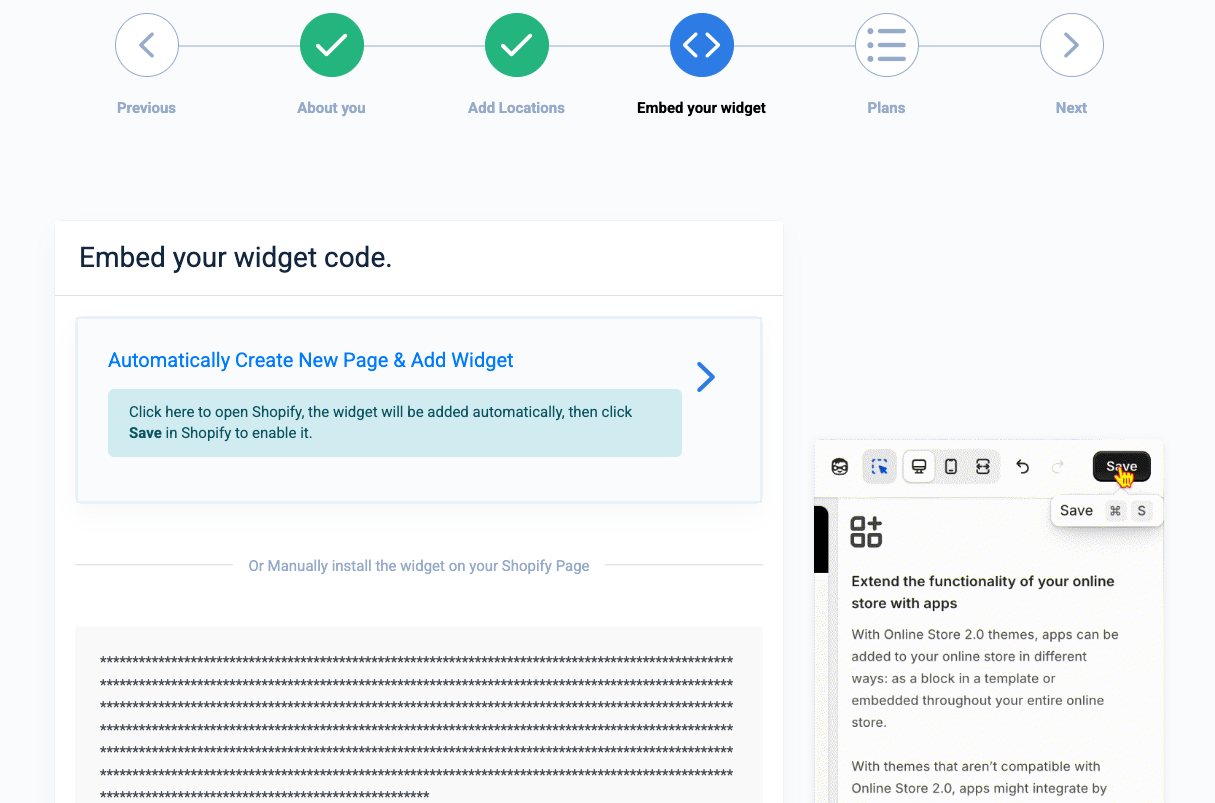Select the mobile view icon in preview
Screen dimensions: 1215x803
click(951, 467)
